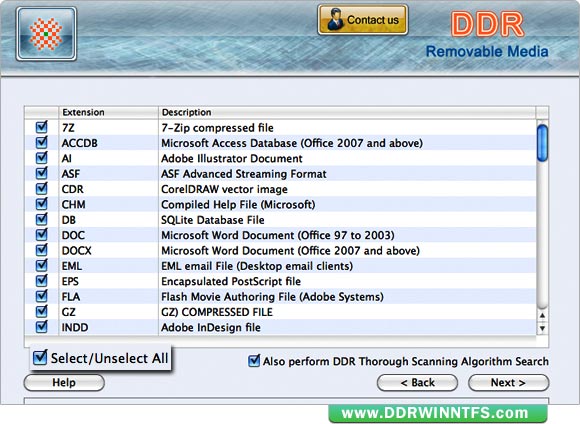
Task: Toggle the FLA extension checkbox
Action: coord(41,296)
